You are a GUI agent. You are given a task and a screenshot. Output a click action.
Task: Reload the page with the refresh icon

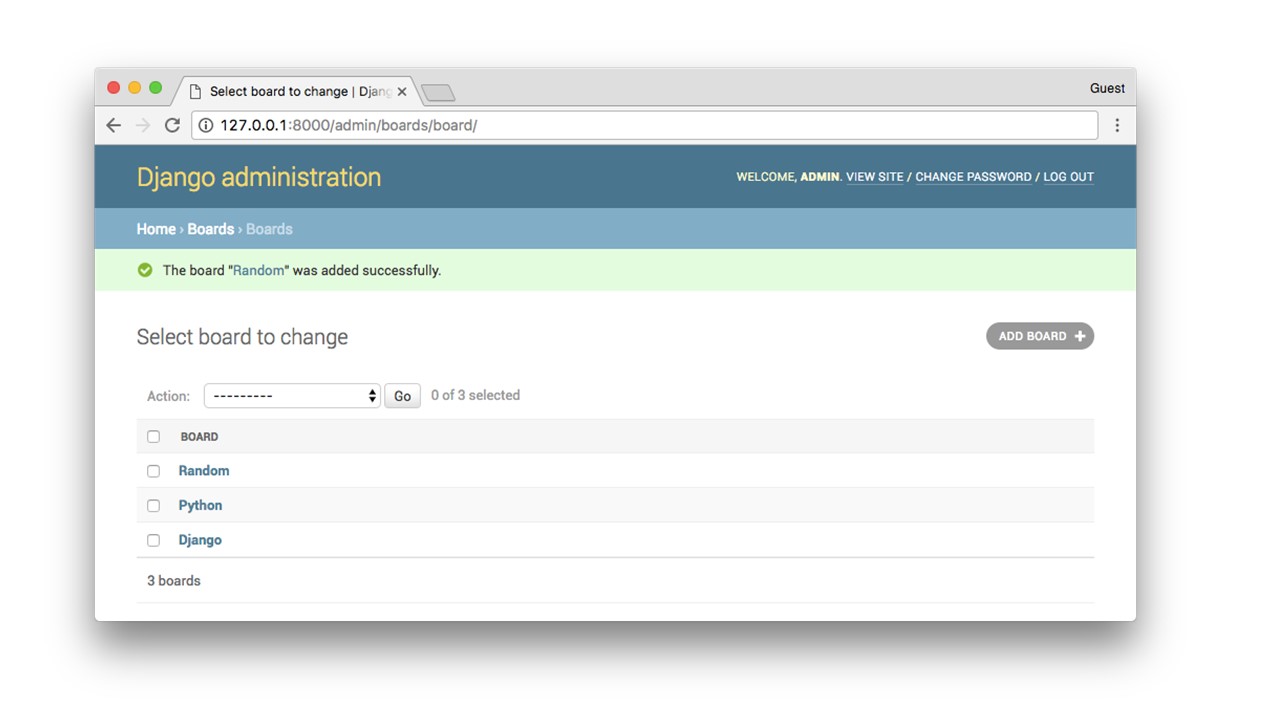pyautogui.click(x=172, y=125)
